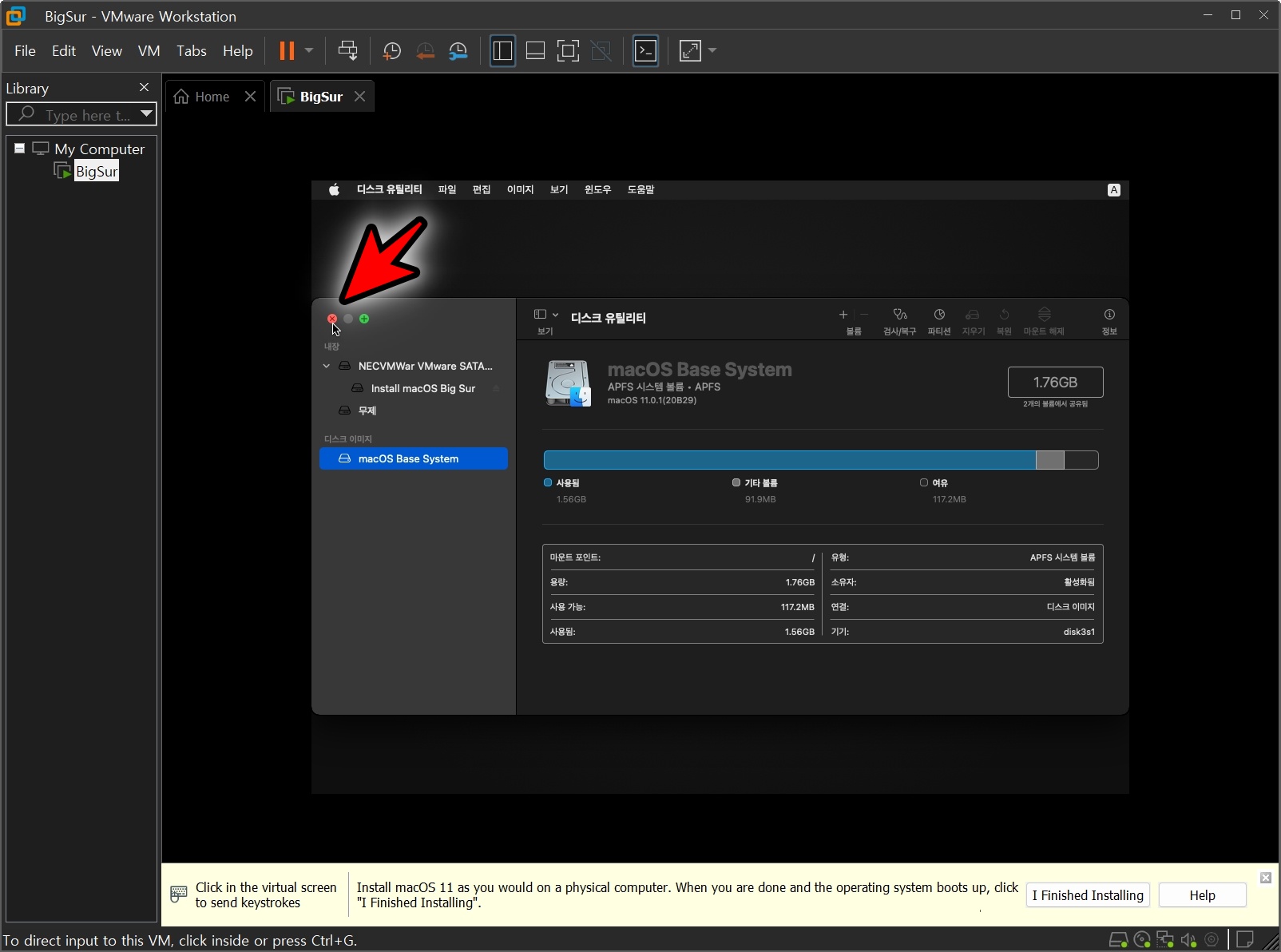
Task: Click the blue used portion of the storage bar
Action: [x=790, y=460]
